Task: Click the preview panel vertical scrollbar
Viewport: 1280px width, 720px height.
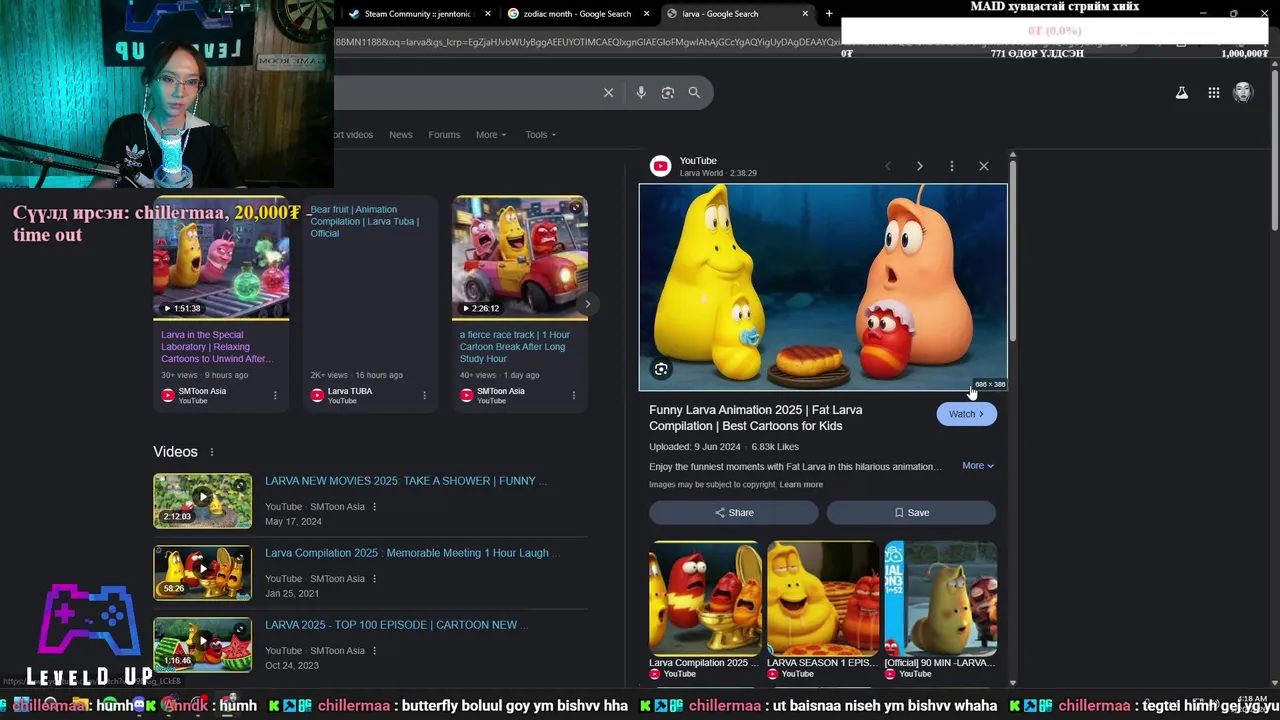Action: 1013,250
